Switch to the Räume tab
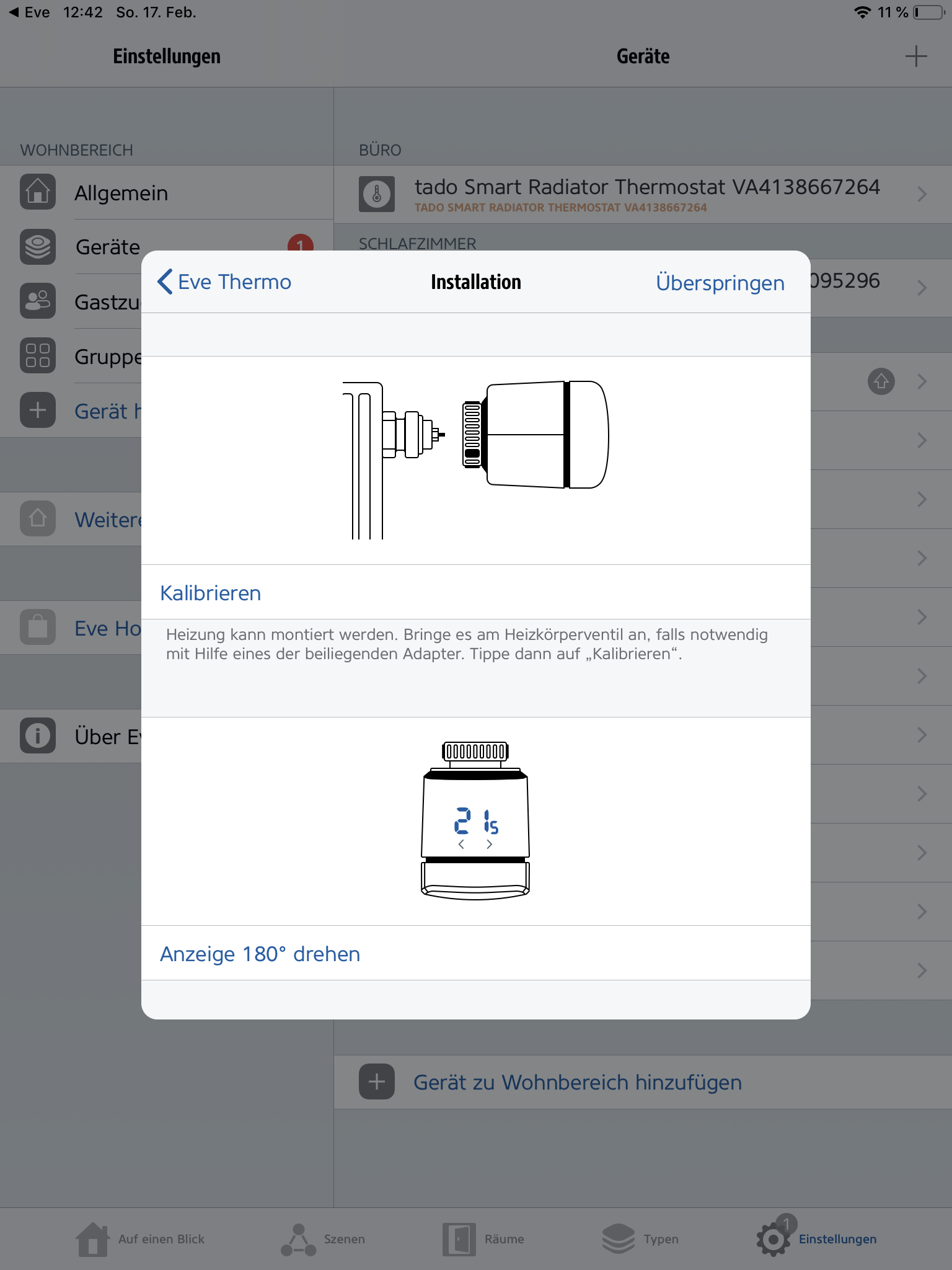The height and width of the screenshot is (1270, 952). tap(483, 1239)
